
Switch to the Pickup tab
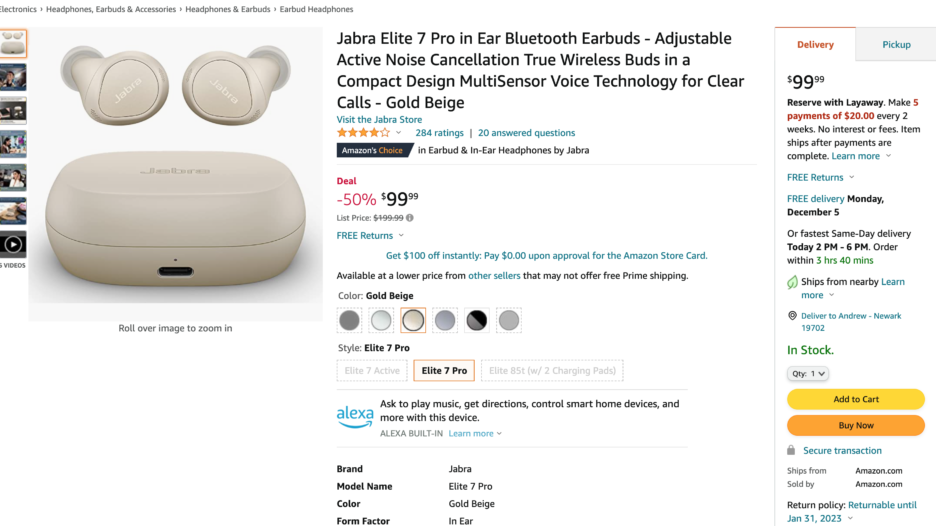pos(896,44)
